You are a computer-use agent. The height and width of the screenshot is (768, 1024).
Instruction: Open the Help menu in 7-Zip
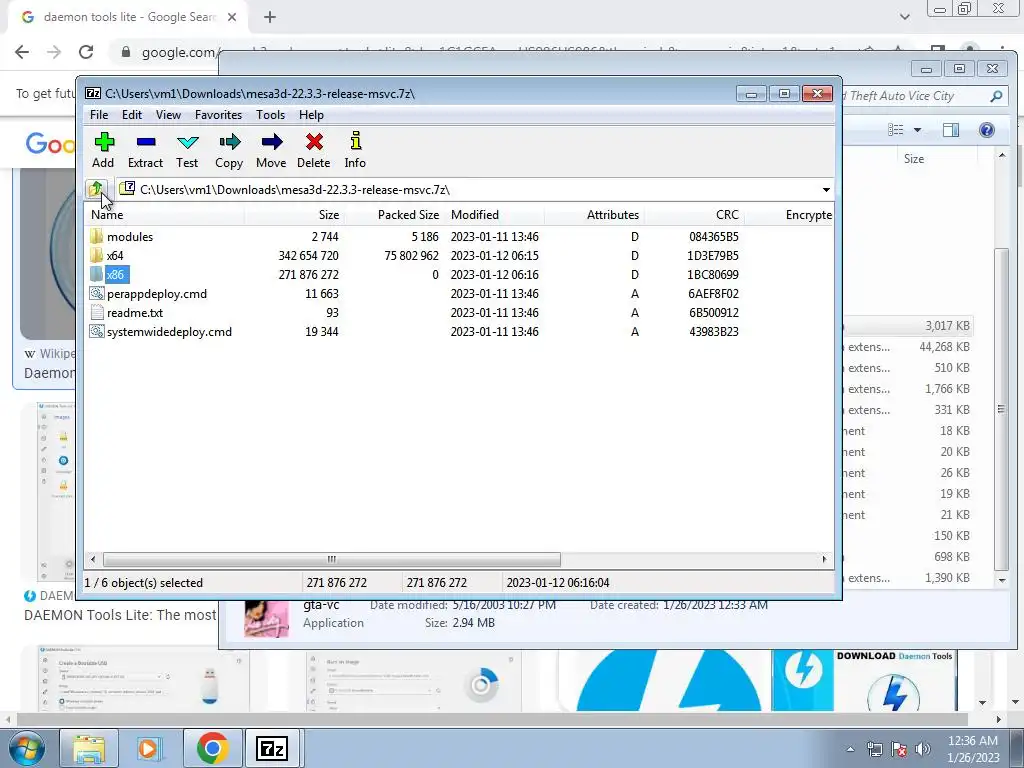pos(312,115)
